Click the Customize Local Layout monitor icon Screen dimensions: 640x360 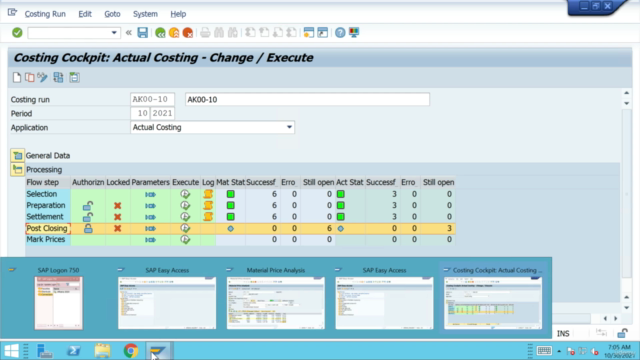pyautogui.click(x=354, y=33)
